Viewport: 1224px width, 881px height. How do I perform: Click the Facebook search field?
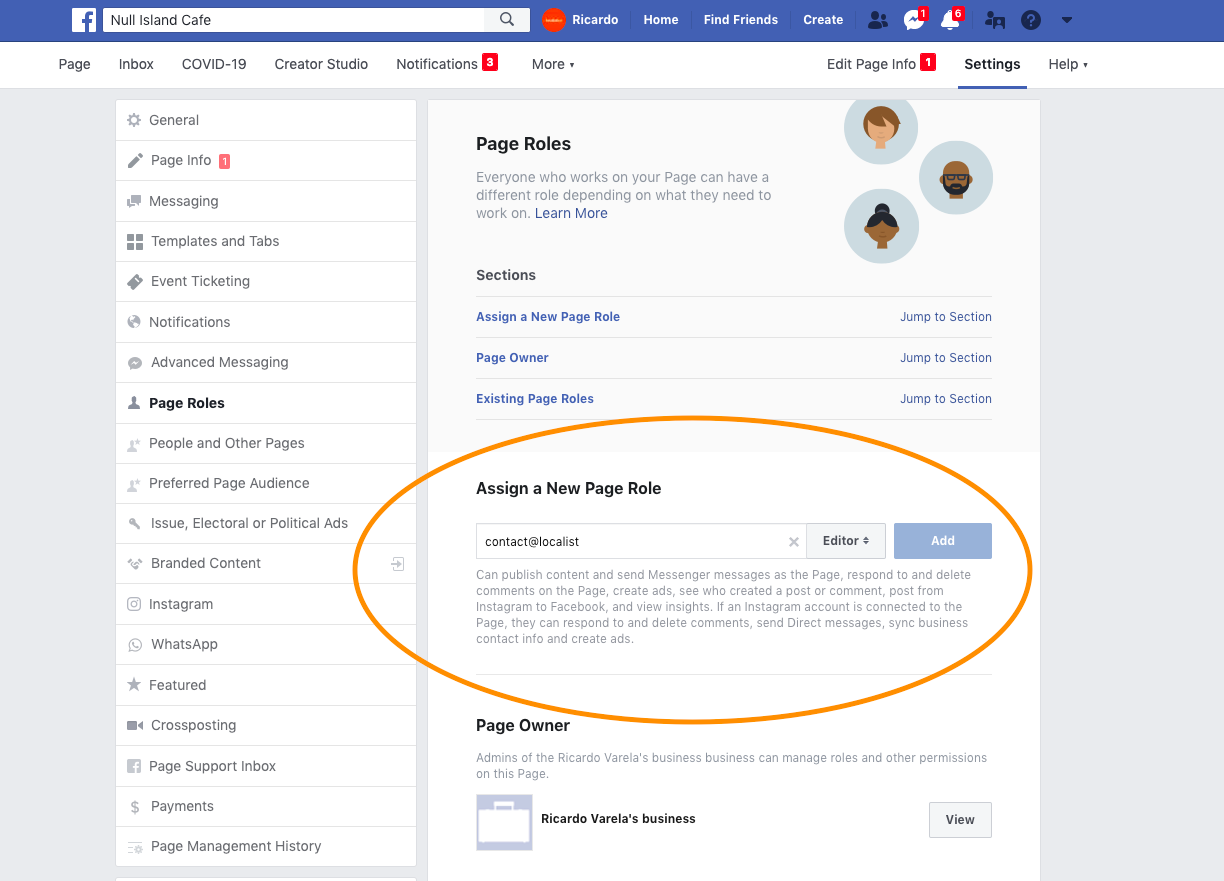tap(294, 20)
